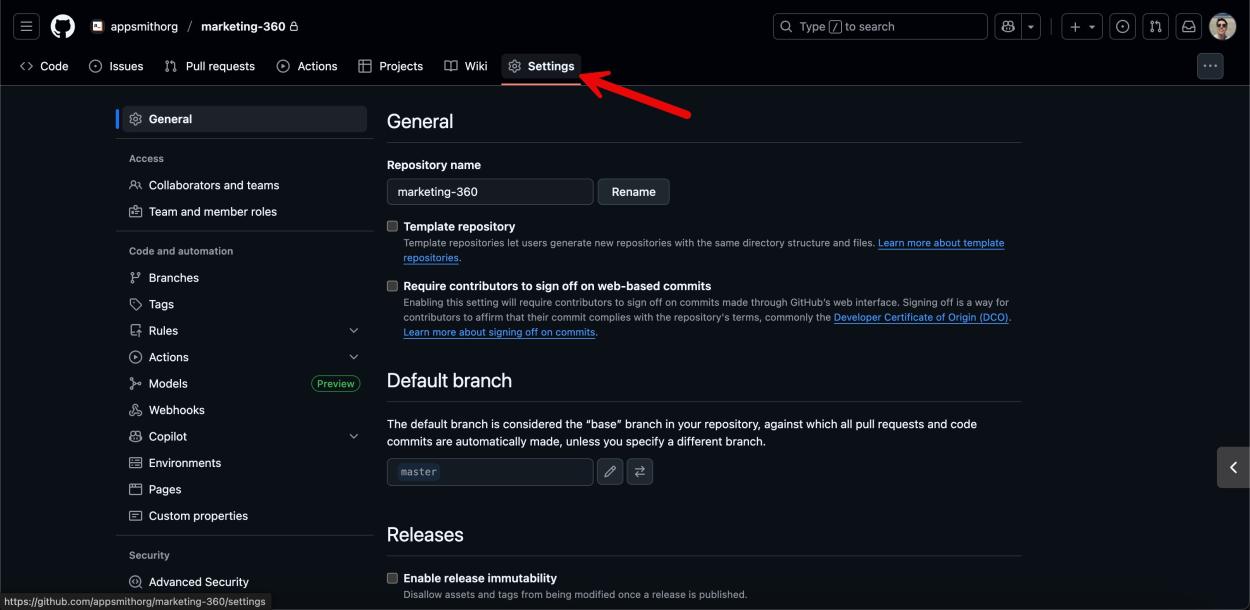Expand the Rules section in the sidebar
Screen dimensions: 1250x610
click(x=353, y=330)
